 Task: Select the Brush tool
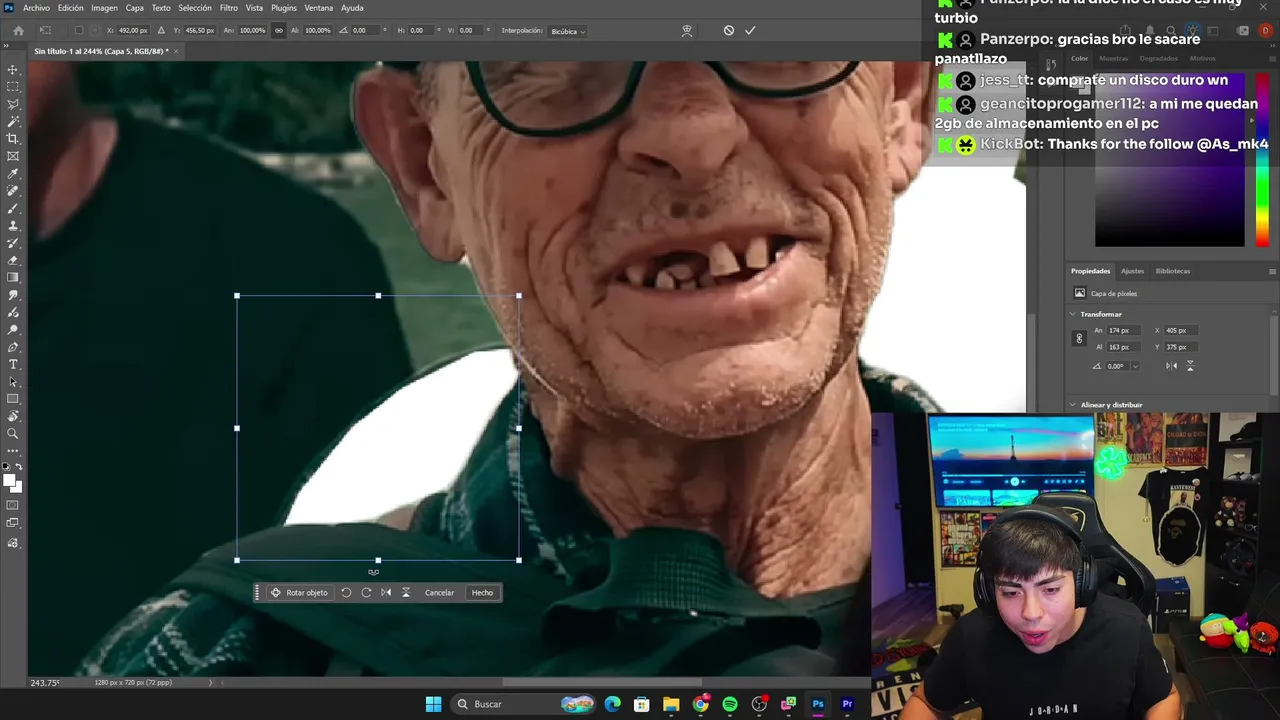coord(13,208)
